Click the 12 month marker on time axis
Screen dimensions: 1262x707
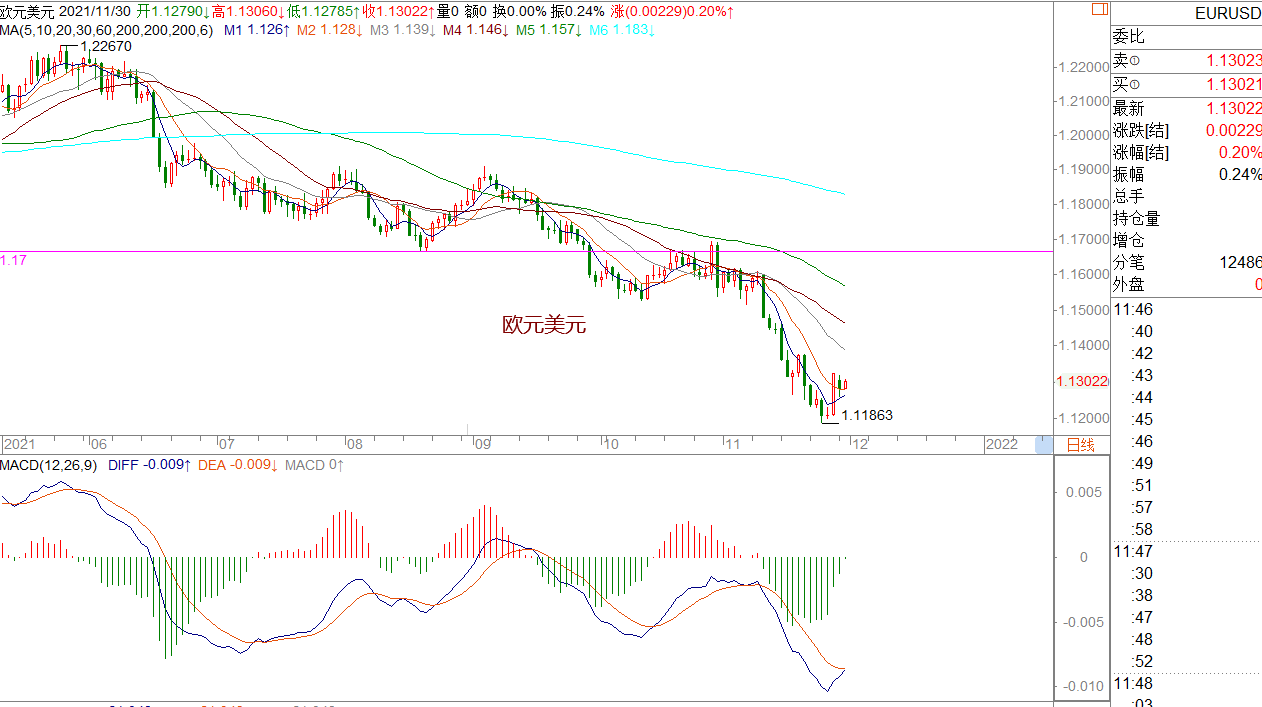tap(859, 444)
